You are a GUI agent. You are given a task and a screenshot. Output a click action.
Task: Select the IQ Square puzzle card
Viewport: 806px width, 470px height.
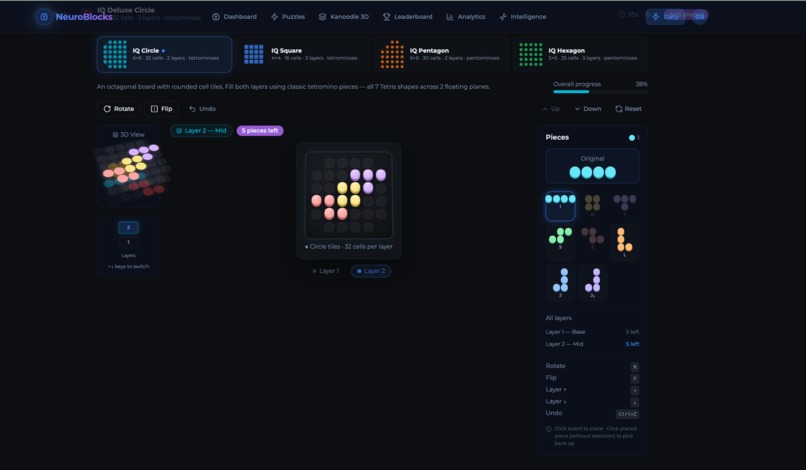tap(303, 55)
